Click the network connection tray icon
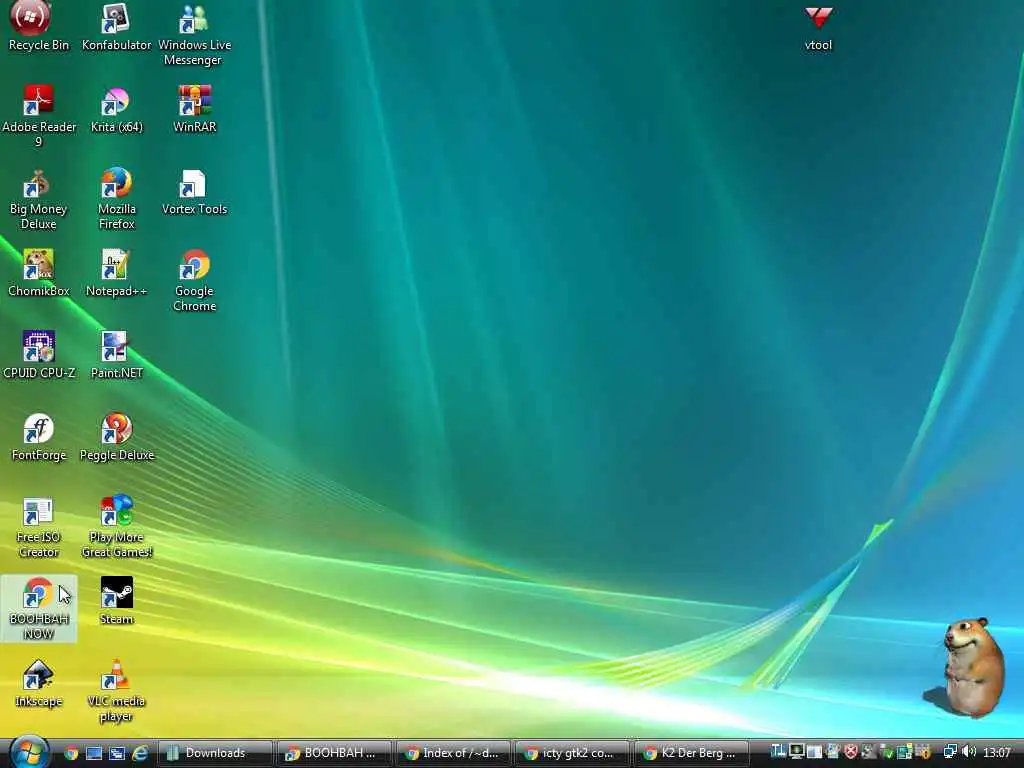1024x768 pixels. point(950,752)
